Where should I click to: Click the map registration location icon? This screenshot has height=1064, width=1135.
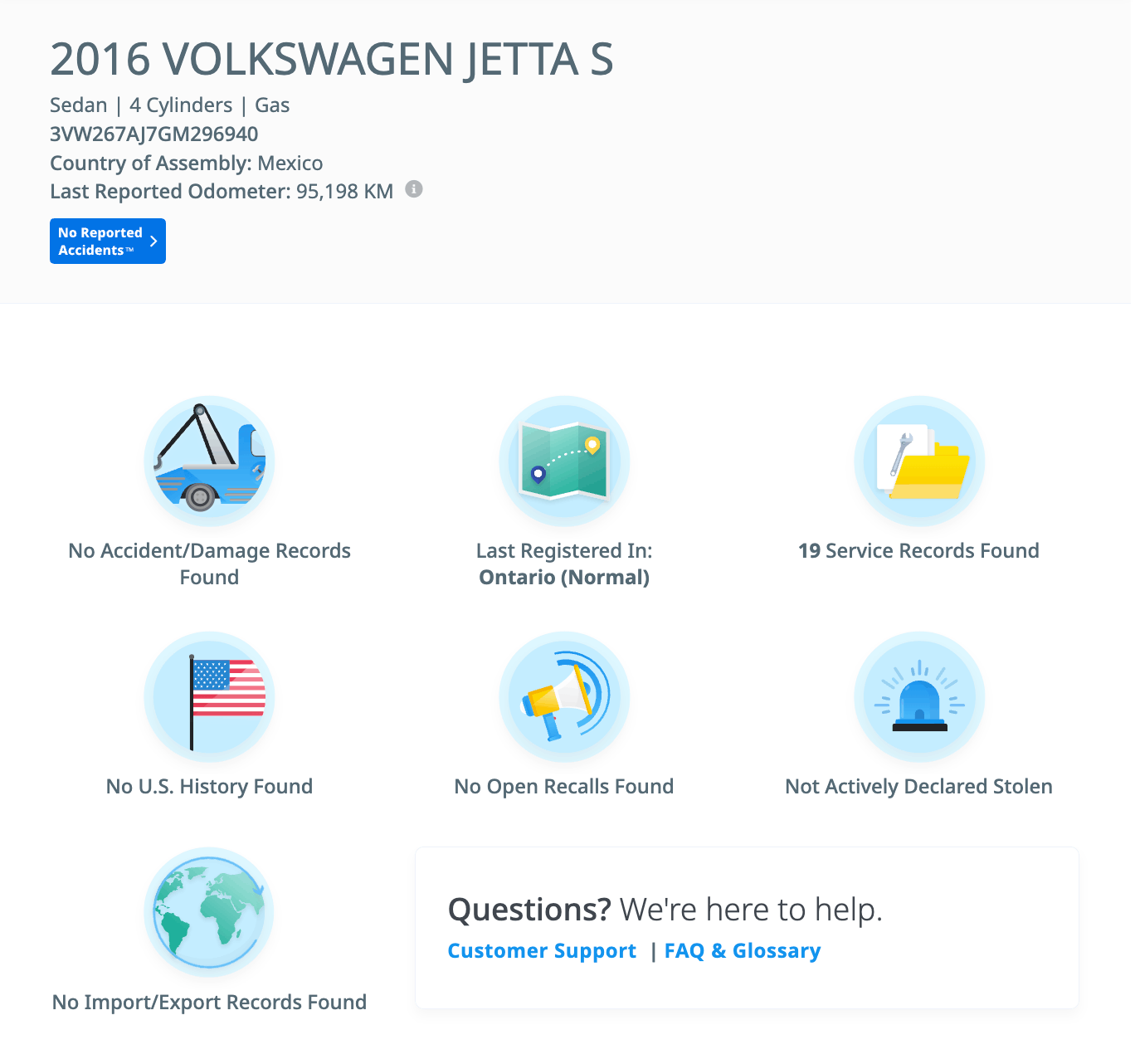(564, 461)
